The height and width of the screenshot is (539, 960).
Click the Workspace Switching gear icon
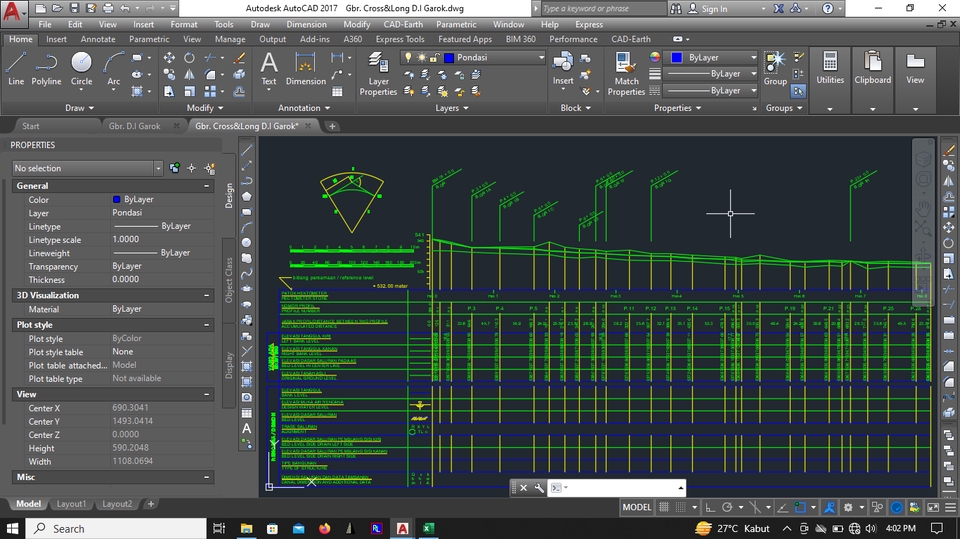pyautogui.click(x=848, y=507)
